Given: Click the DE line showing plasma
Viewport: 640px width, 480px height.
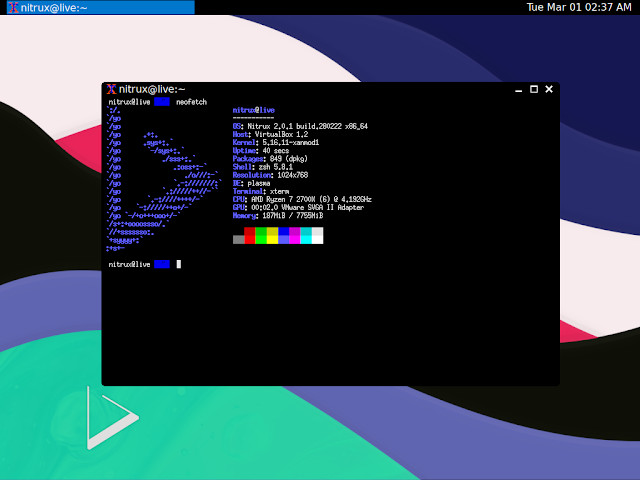Looking at the screenshot, I should [x=251, y=183].
